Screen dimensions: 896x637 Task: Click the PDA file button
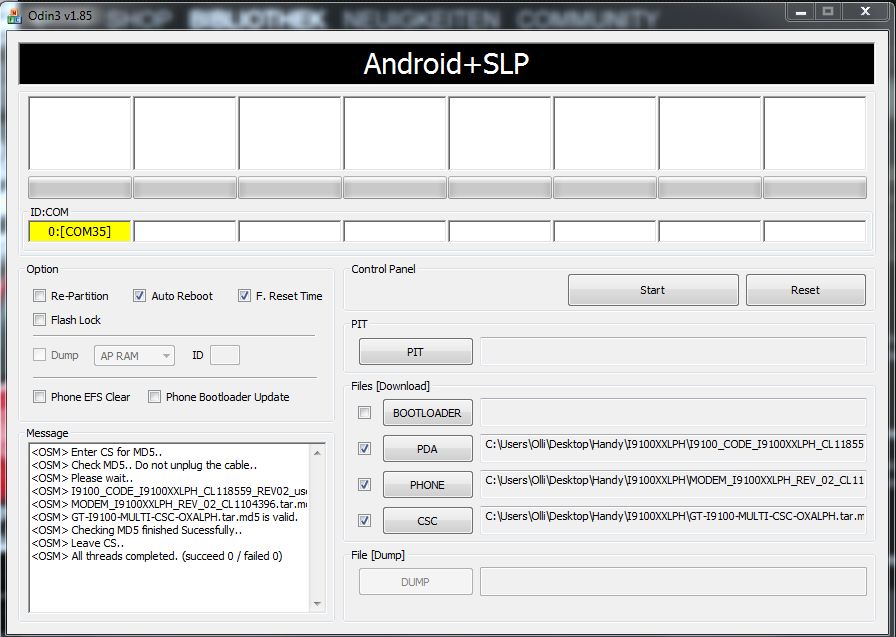coord(427,448)
